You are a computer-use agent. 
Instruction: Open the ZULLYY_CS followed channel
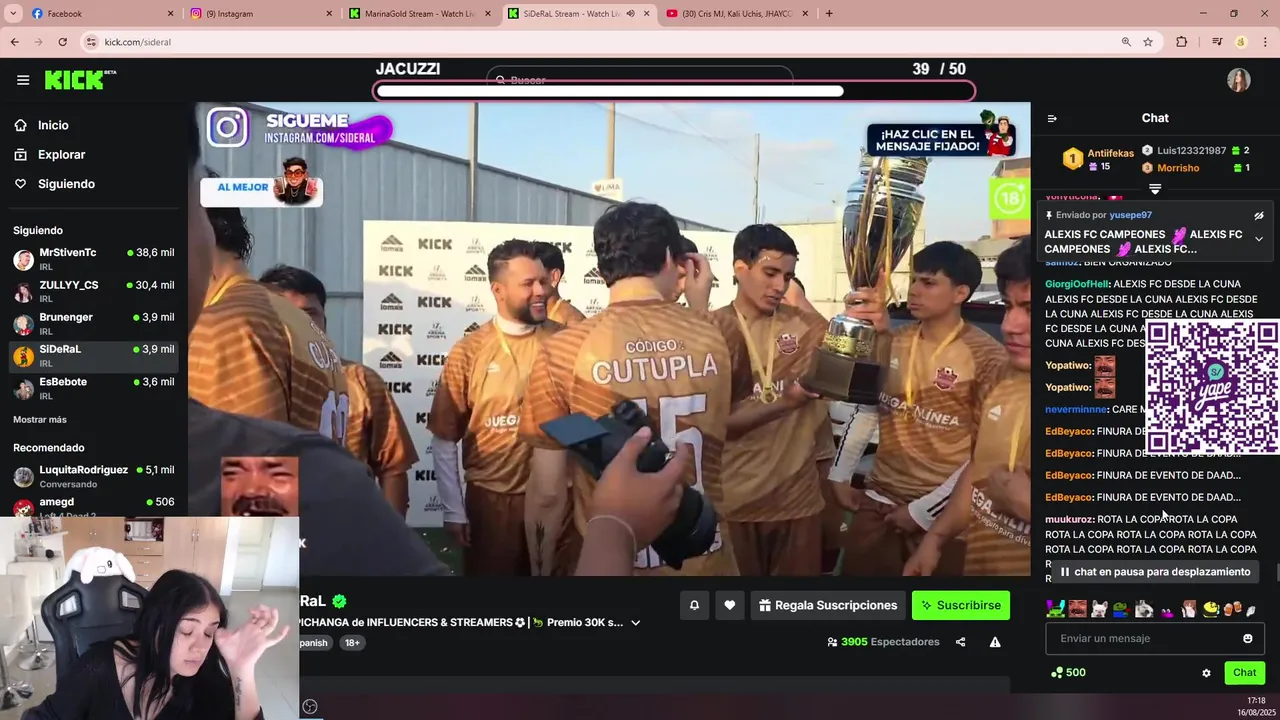point(94,291)
